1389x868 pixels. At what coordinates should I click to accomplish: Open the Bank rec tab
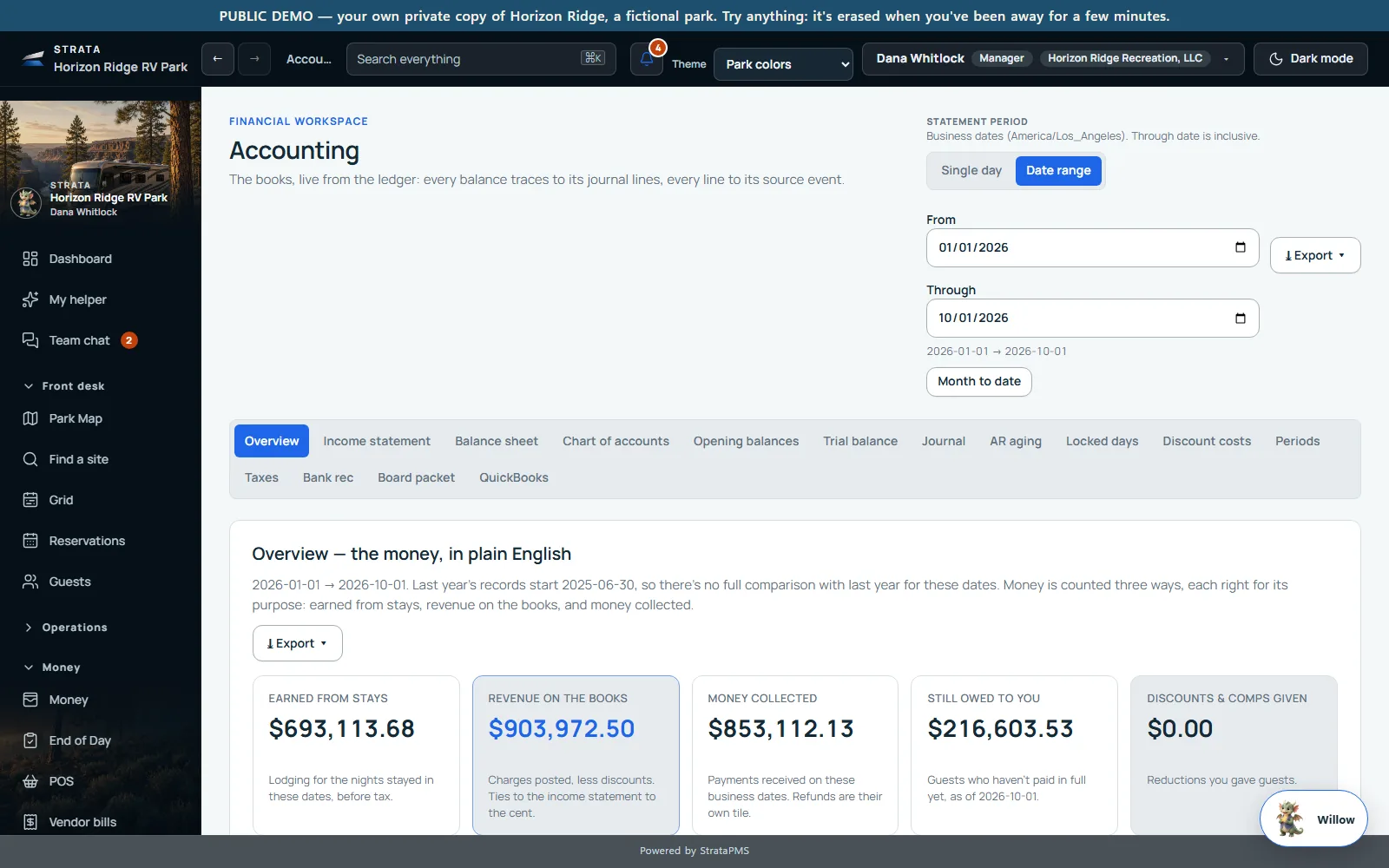328,477
